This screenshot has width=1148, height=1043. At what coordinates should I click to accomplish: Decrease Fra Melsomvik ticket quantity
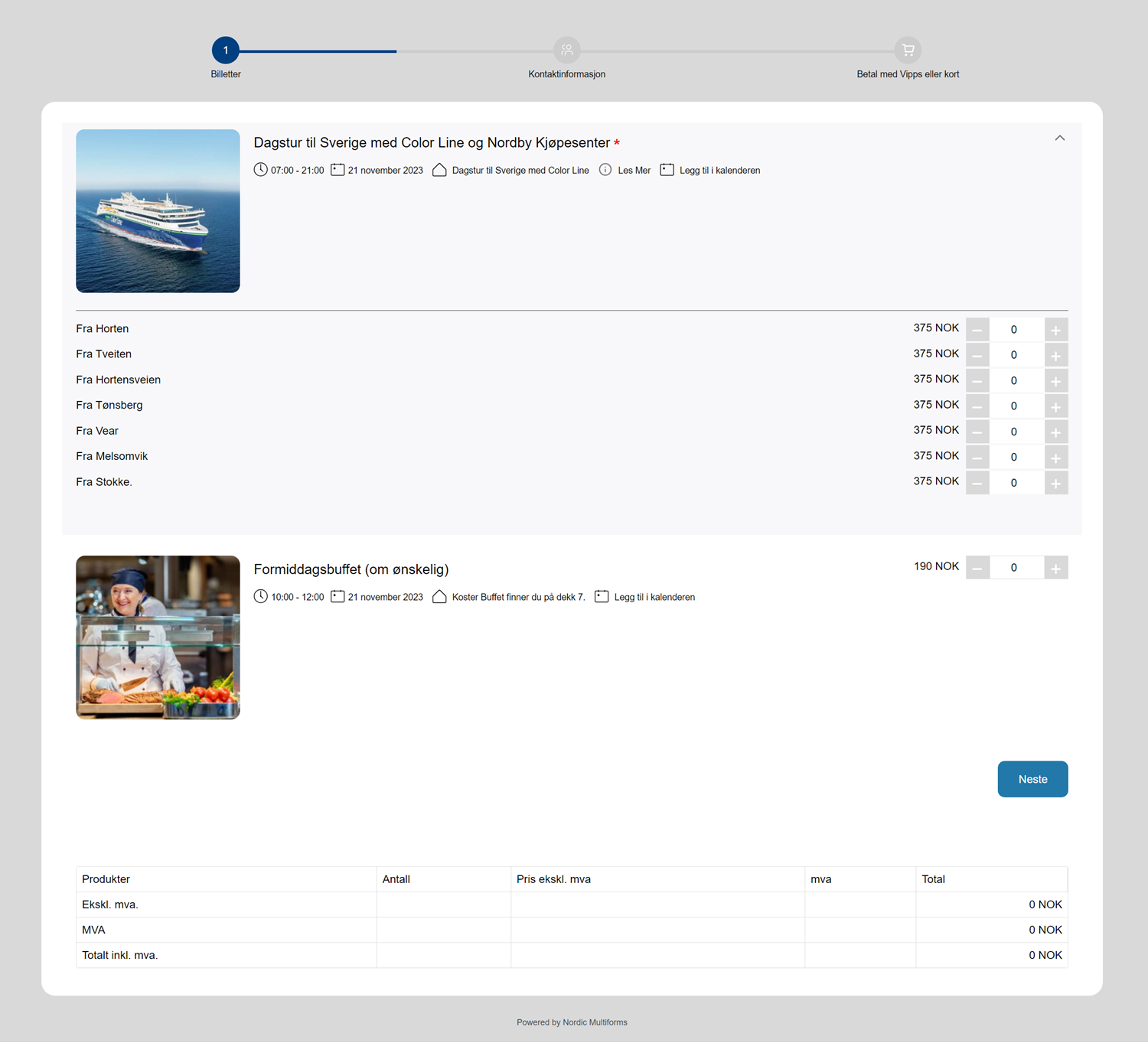click(977, 458)
